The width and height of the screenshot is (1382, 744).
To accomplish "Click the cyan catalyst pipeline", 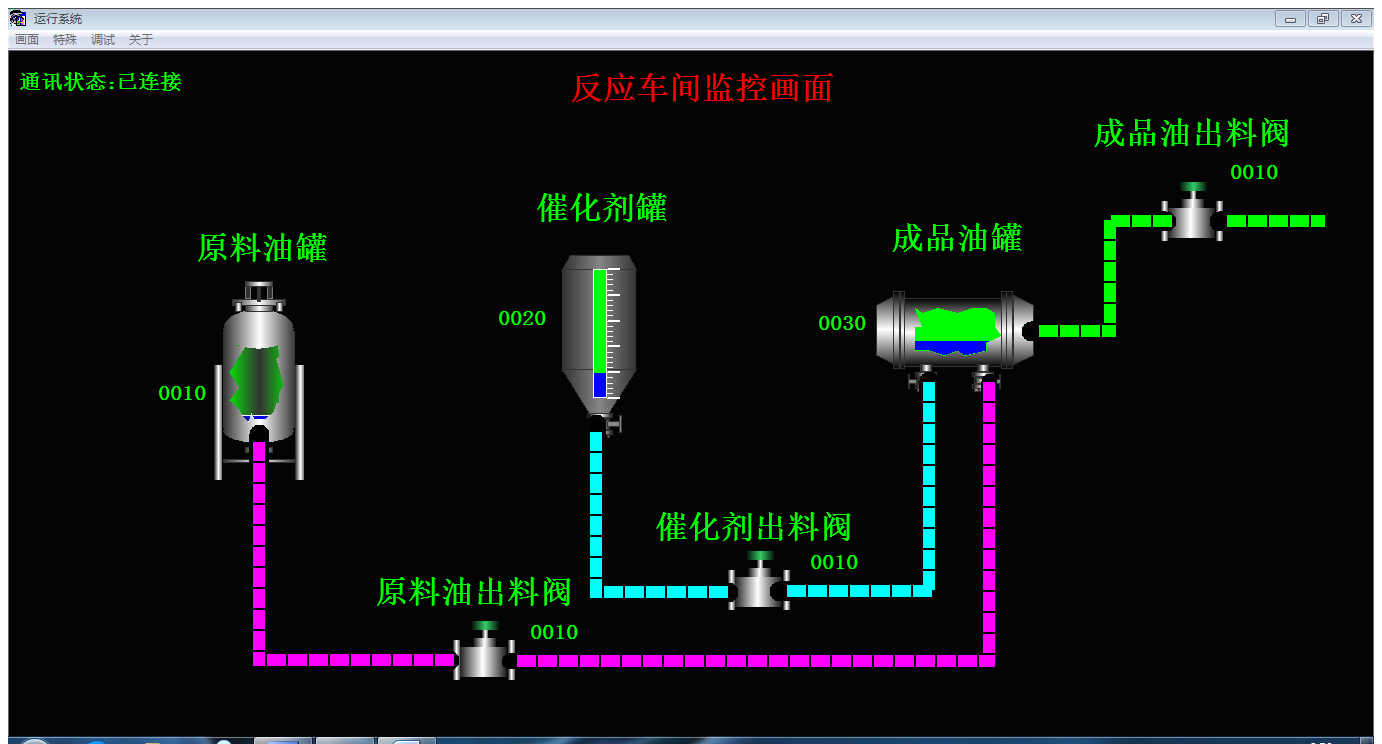I will tap(596, 510).
